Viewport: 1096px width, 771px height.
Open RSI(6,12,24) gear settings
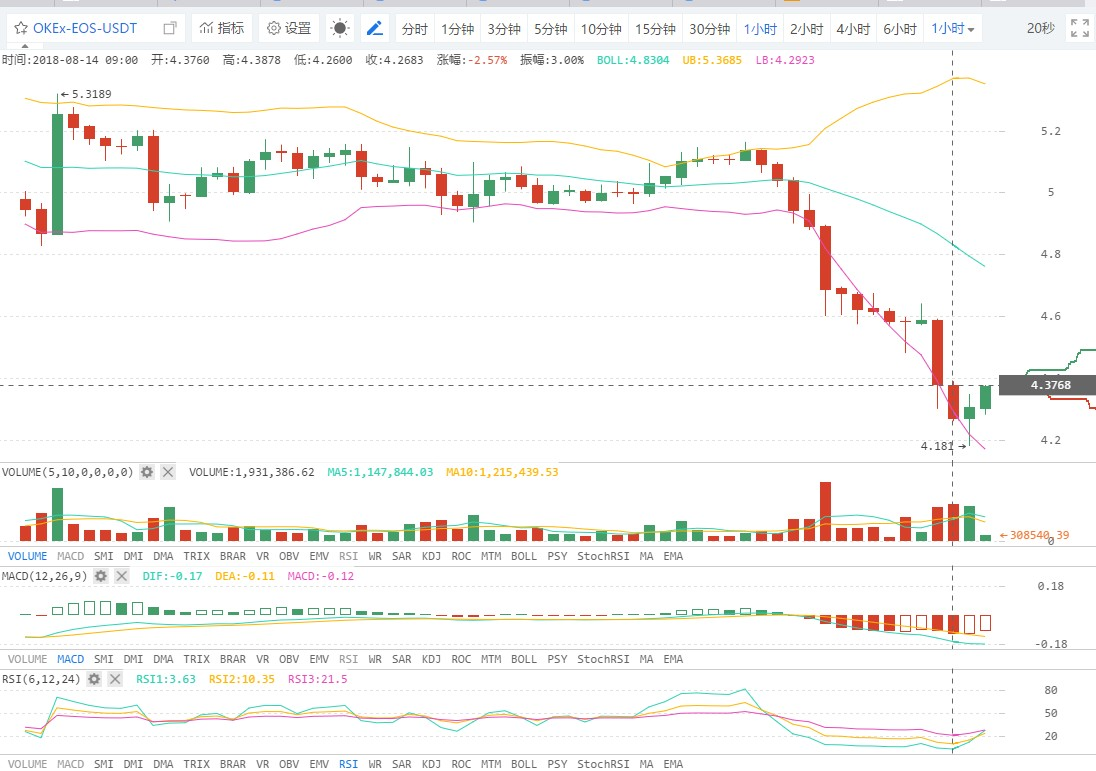click(x=94, y=679)
